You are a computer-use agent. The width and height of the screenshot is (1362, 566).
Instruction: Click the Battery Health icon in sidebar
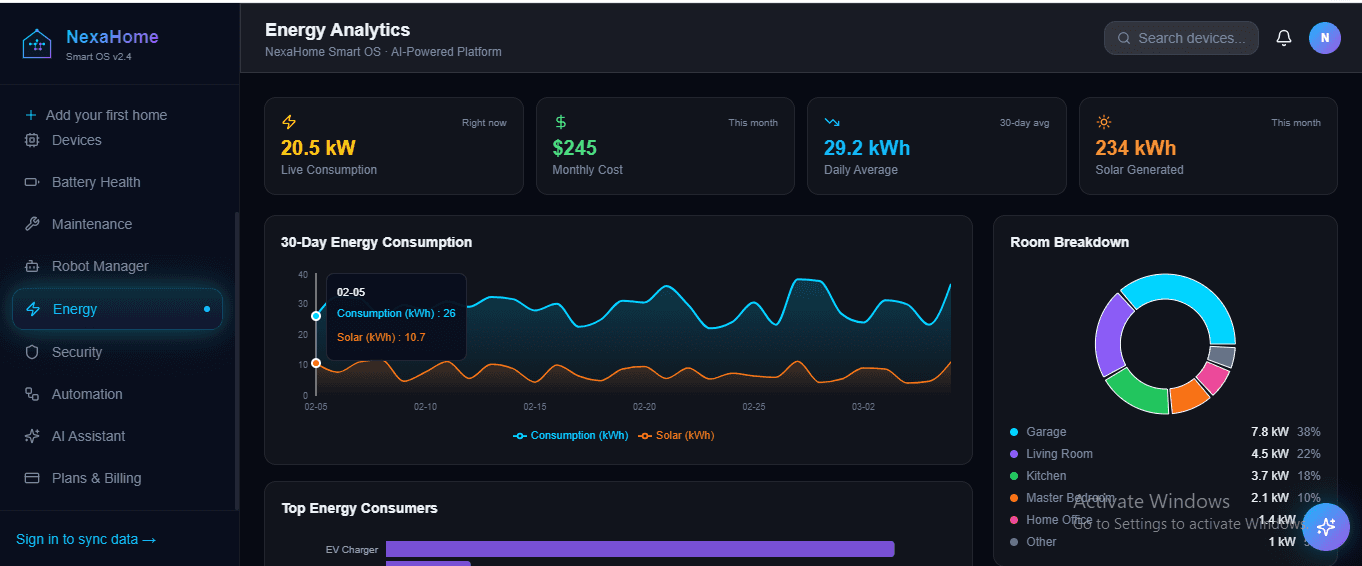32,183
